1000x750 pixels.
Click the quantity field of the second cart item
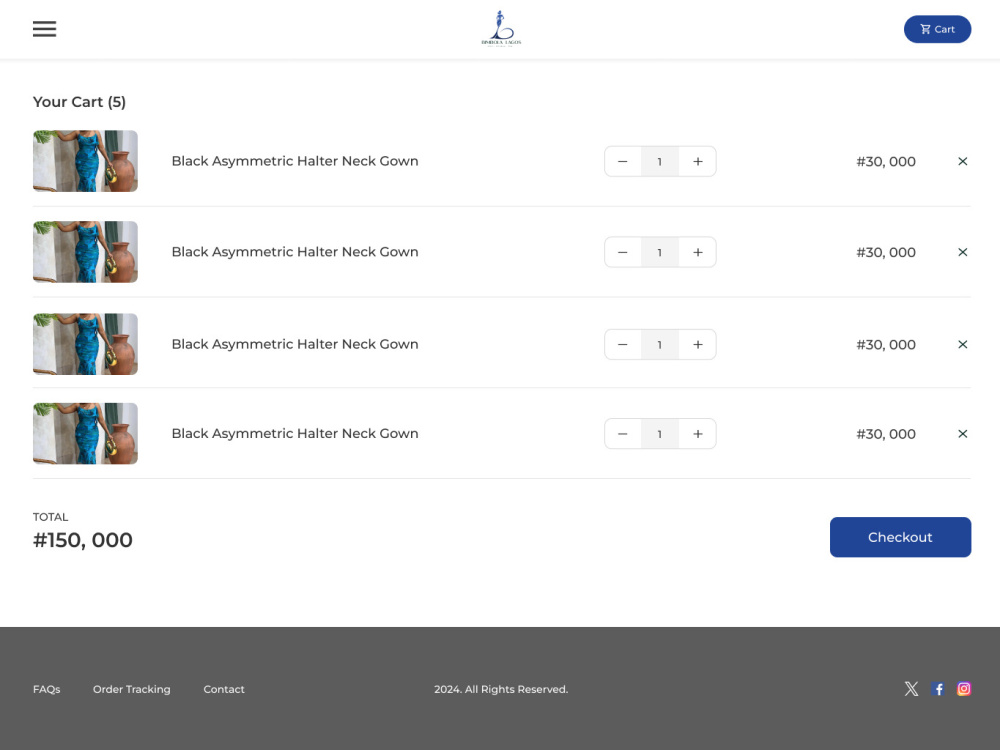tap(659, 252)
